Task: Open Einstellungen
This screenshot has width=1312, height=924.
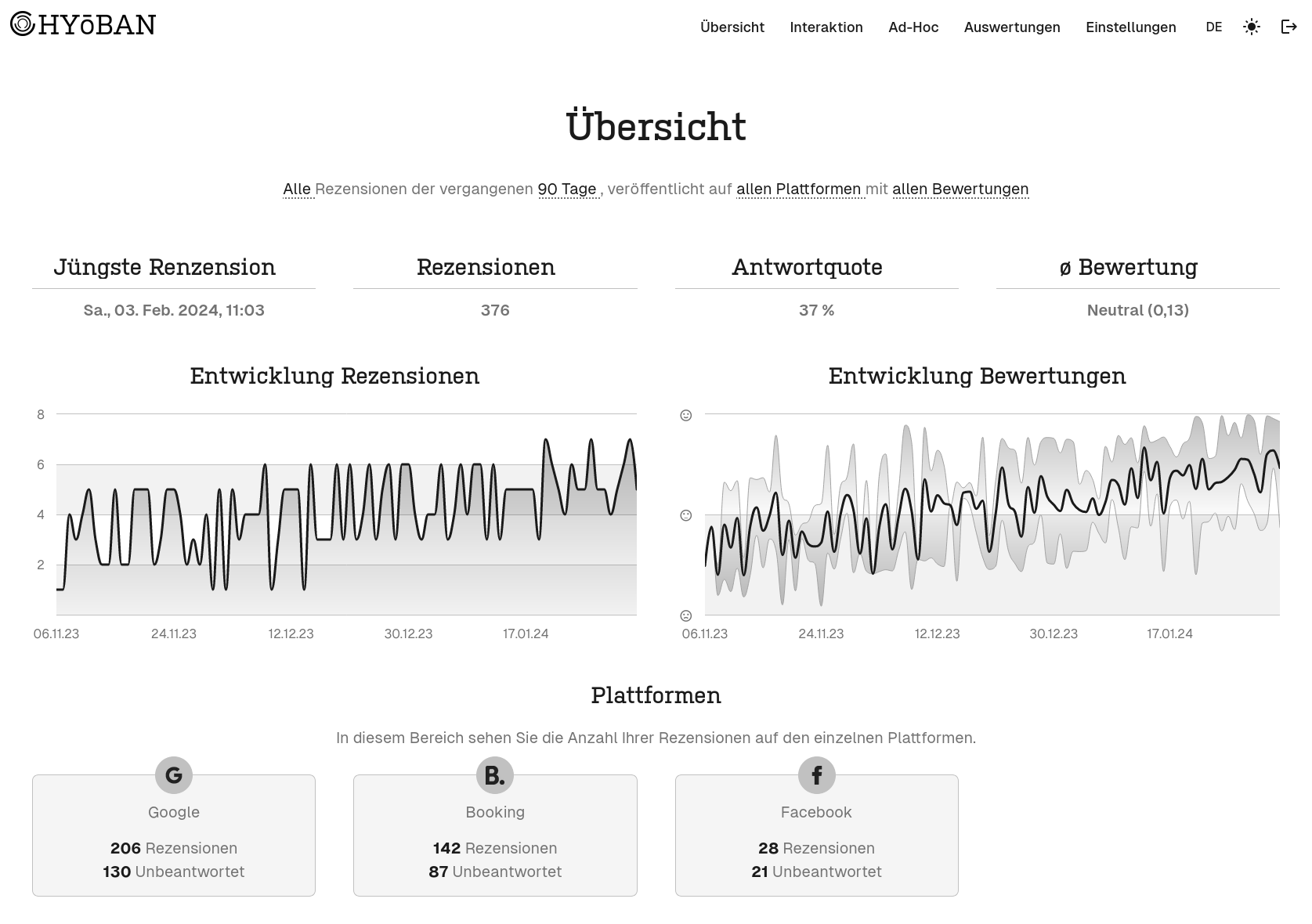Action: 1130,27
